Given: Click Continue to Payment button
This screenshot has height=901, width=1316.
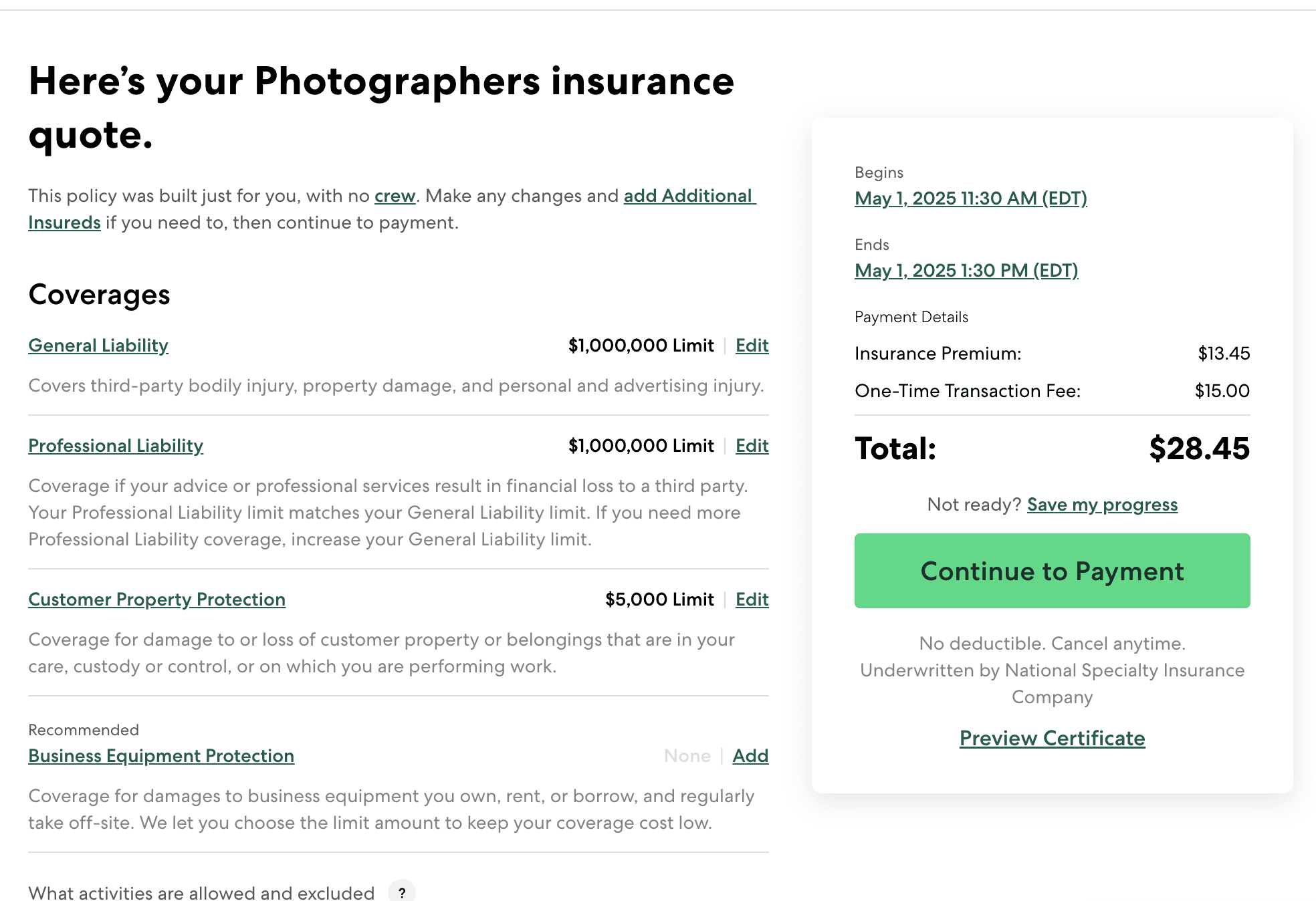Looking at the screenshot, I should [1053, 571].
